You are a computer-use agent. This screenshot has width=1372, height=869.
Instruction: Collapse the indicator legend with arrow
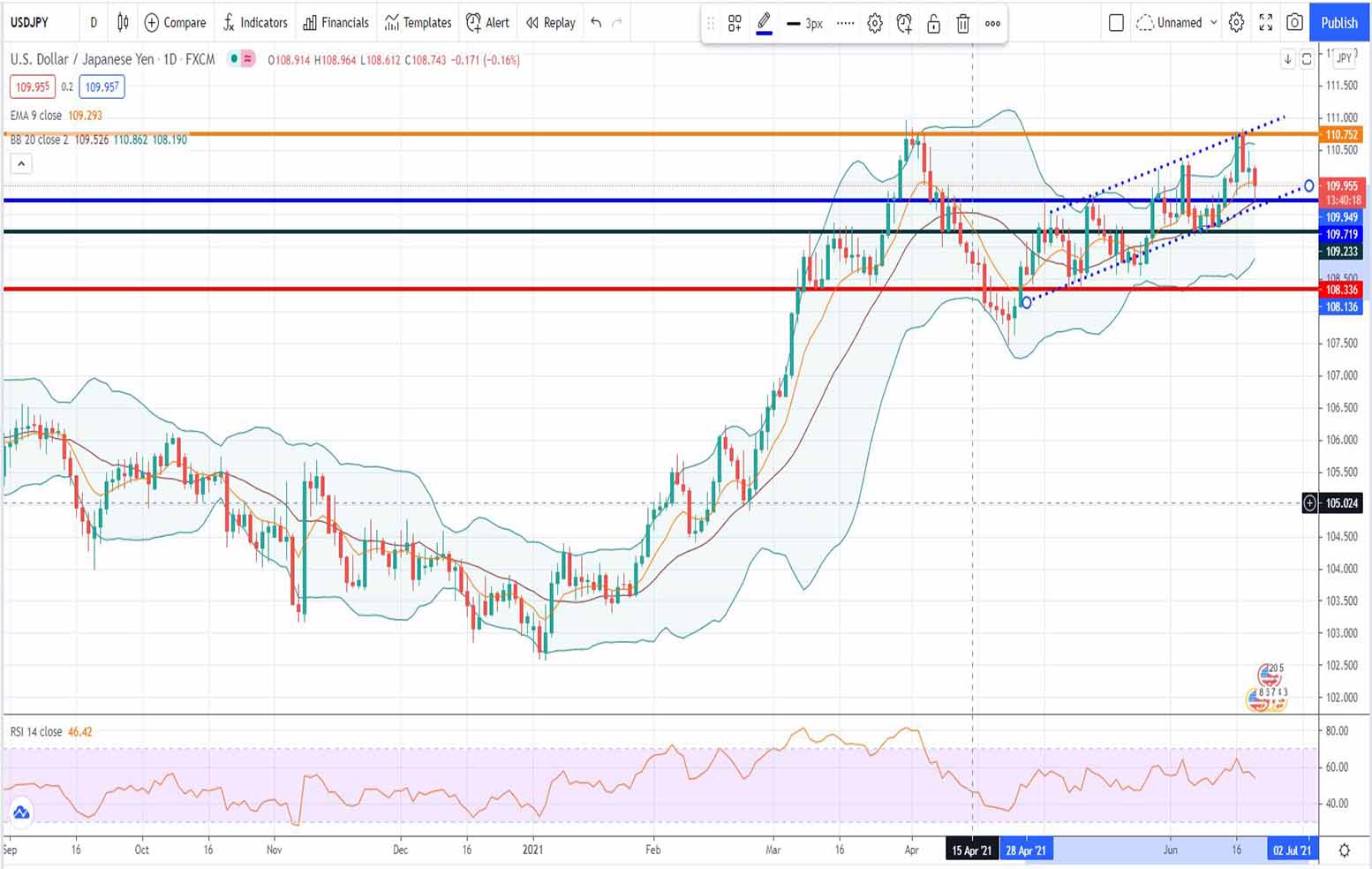(x=21, y=163)
